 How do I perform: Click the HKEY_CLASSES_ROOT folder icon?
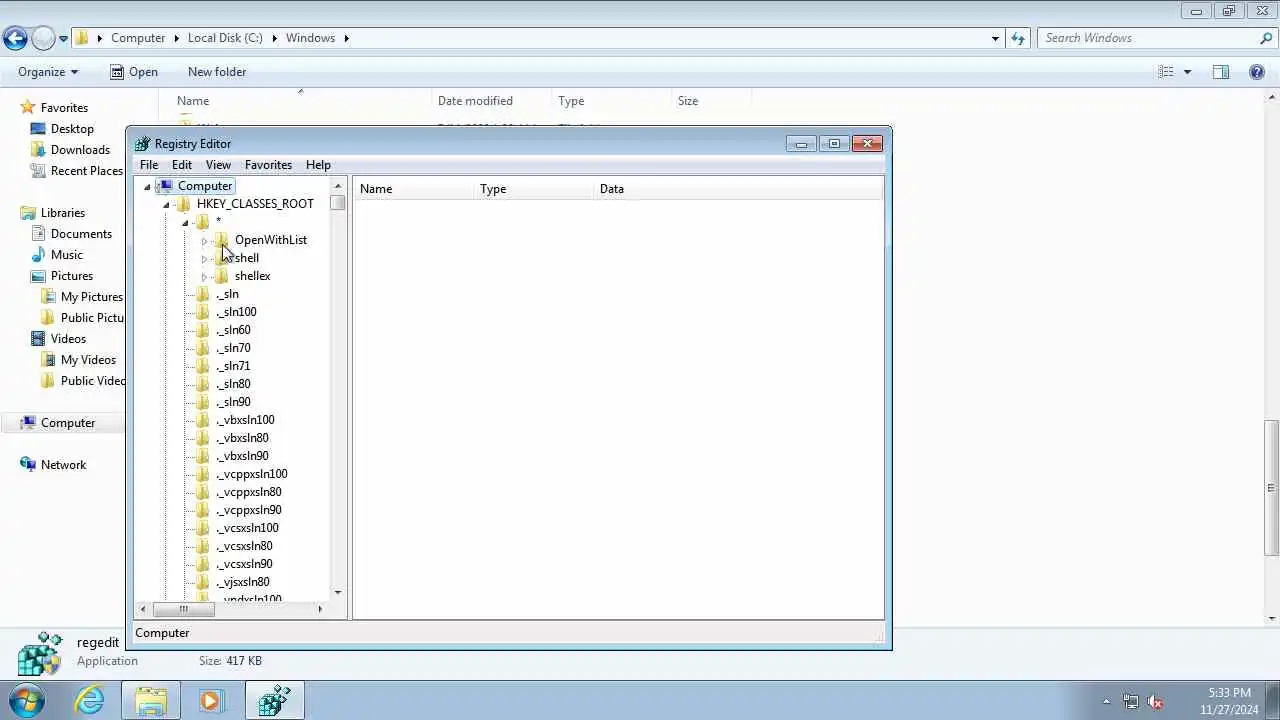[x=183, y=204]
